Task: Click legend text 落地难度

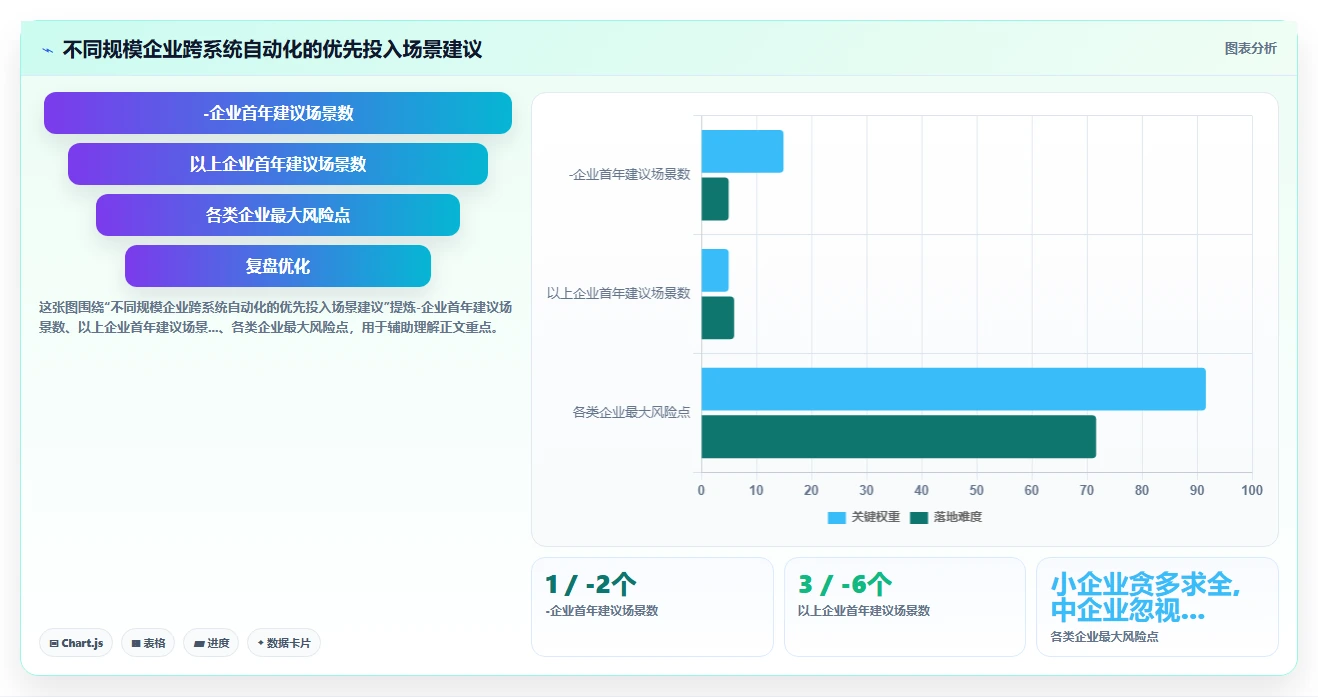Action: (x=958, y=518)
